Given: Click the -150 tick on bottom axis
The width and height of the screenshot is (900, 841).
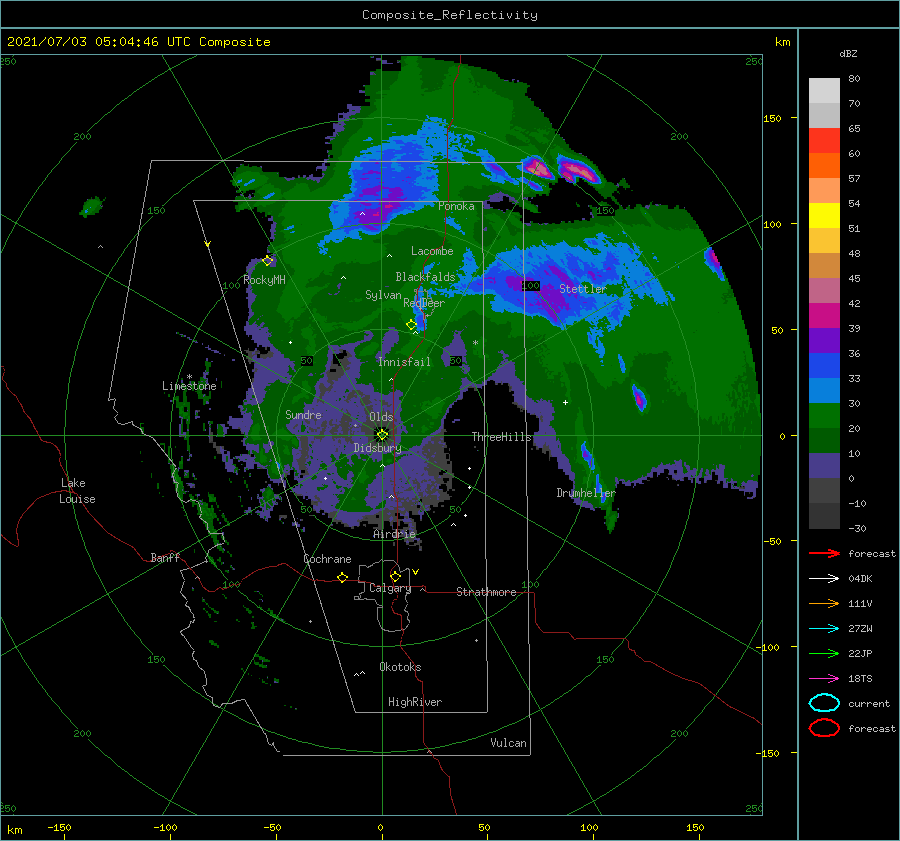Looking at the screenshot, I should tap(59, 827).
